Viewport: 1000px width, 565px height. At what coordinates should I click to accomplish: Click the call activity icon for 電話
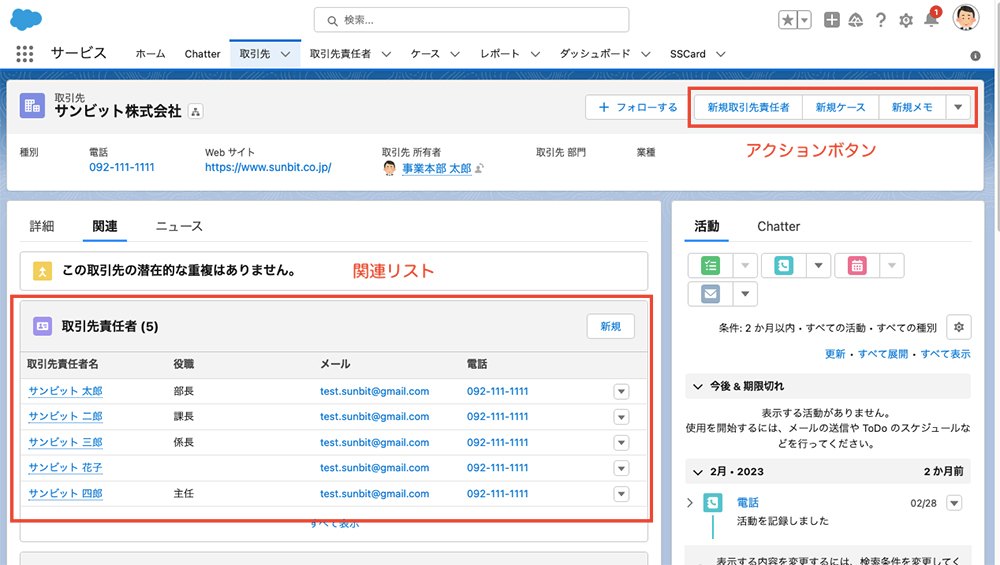pyautogui.click(x=712, y=503)
